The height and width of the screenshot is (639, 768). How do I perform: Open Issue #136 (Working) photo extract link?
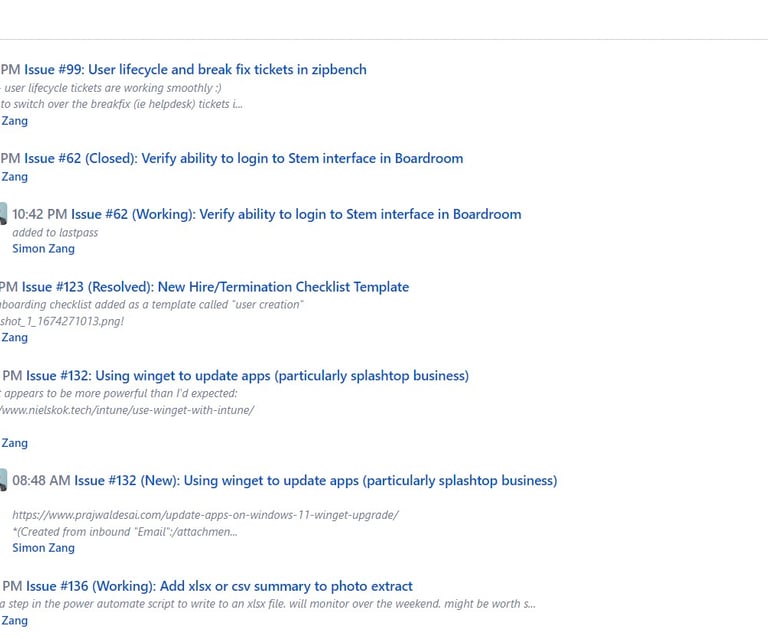(x=219, y=587)
